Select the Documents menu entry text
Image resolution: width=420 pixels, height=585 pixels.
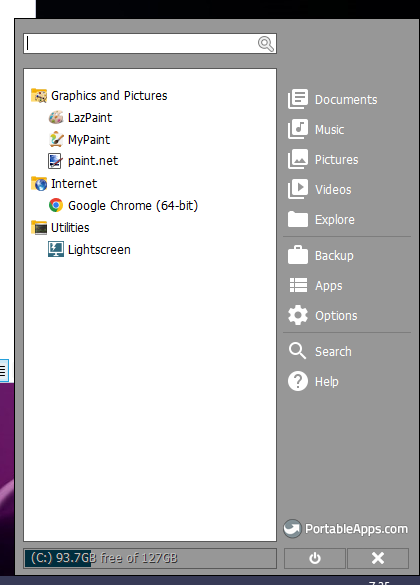[346, 100]
